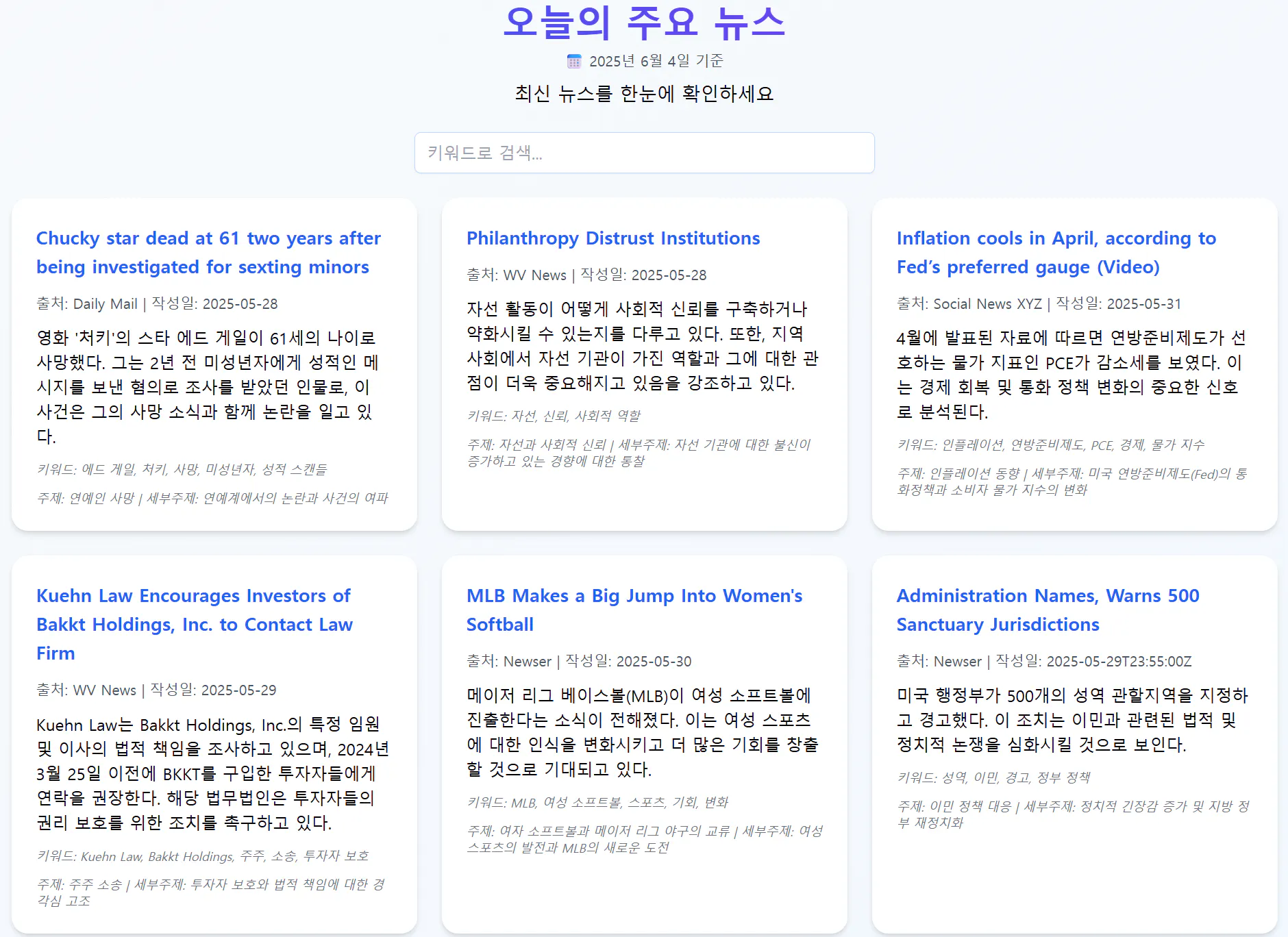Viewport: 1288px width, 937px height.
Task: Click the Chucky article summary paragraph
Action: [208, 387]
